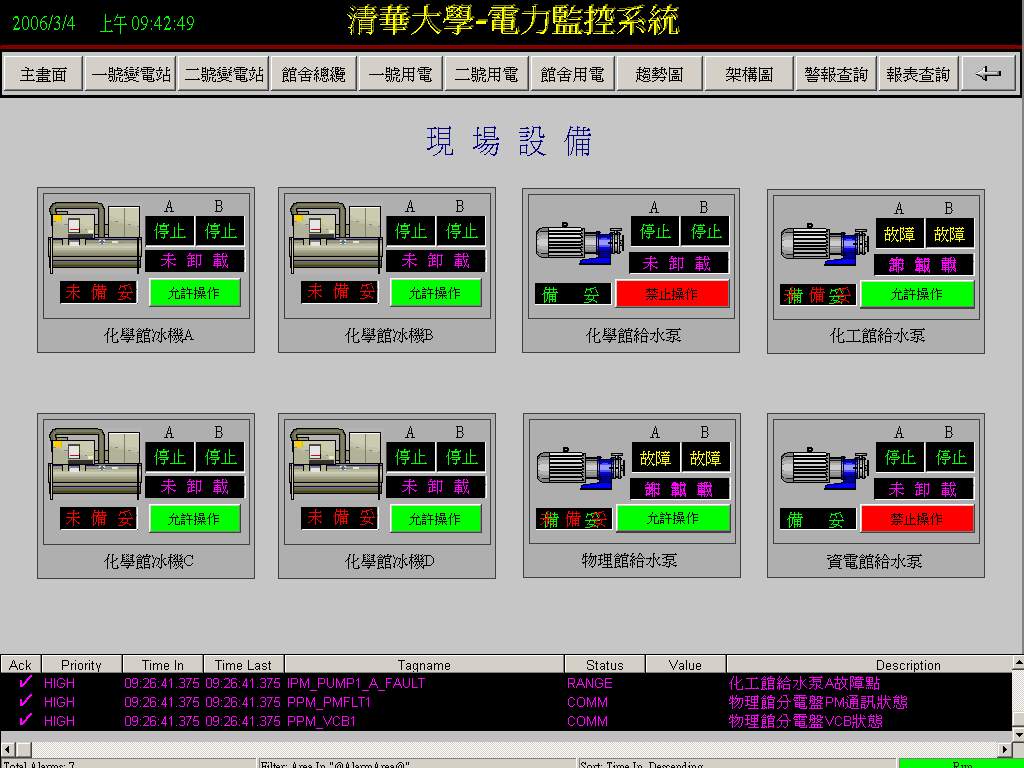Screen dimensions: 1024x768
Task: Open the 警報查詢 alarm query
Action: (836, 74)
